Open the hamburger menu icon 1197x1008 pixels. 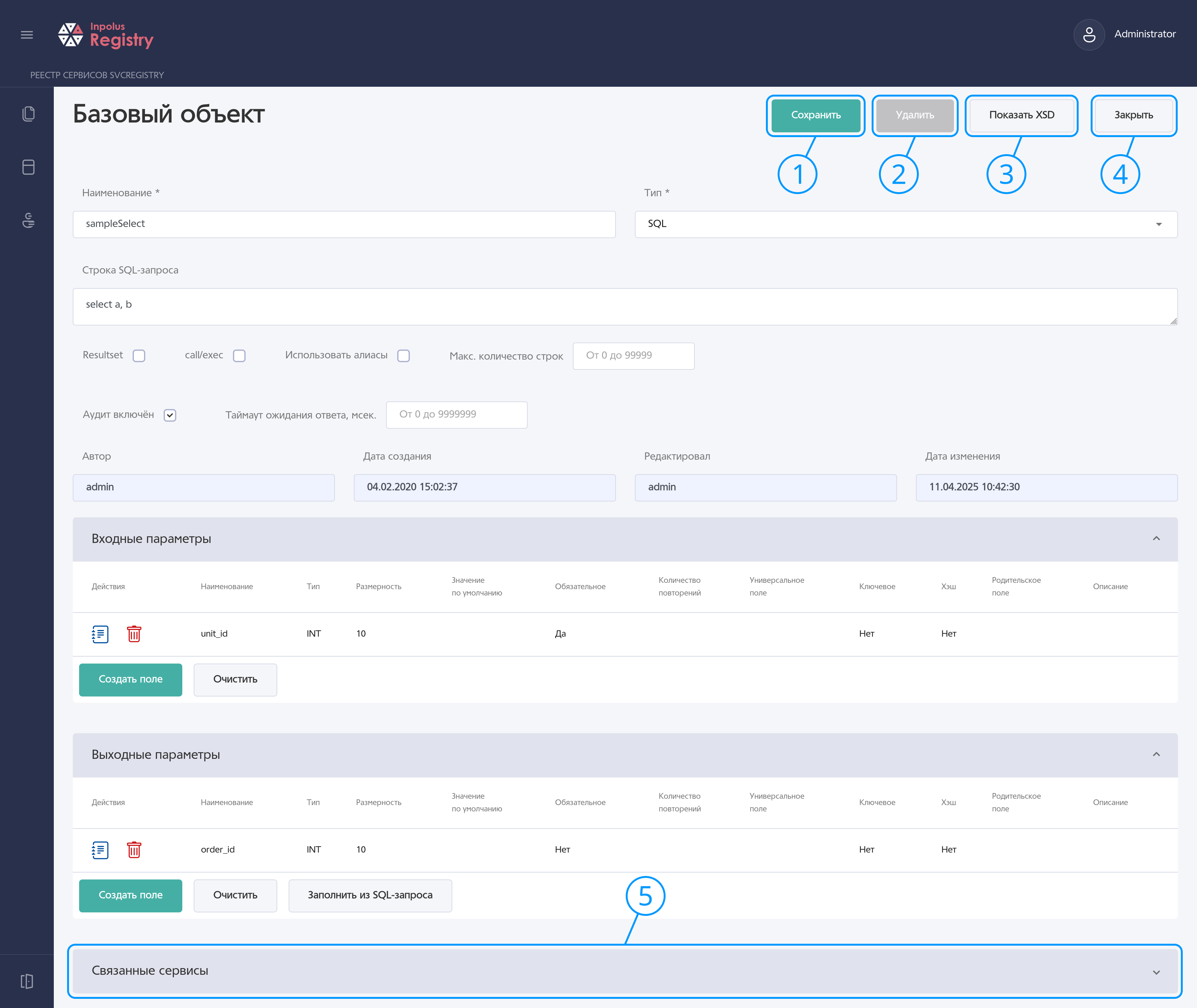[27, 35]
